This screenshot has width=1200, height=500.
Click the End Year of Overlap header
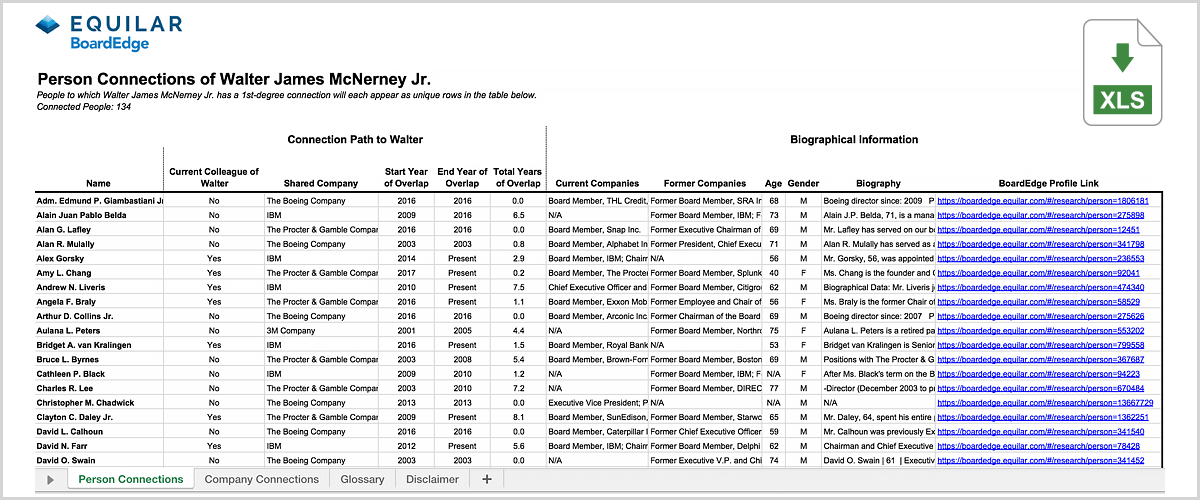(x=463, y=178)
